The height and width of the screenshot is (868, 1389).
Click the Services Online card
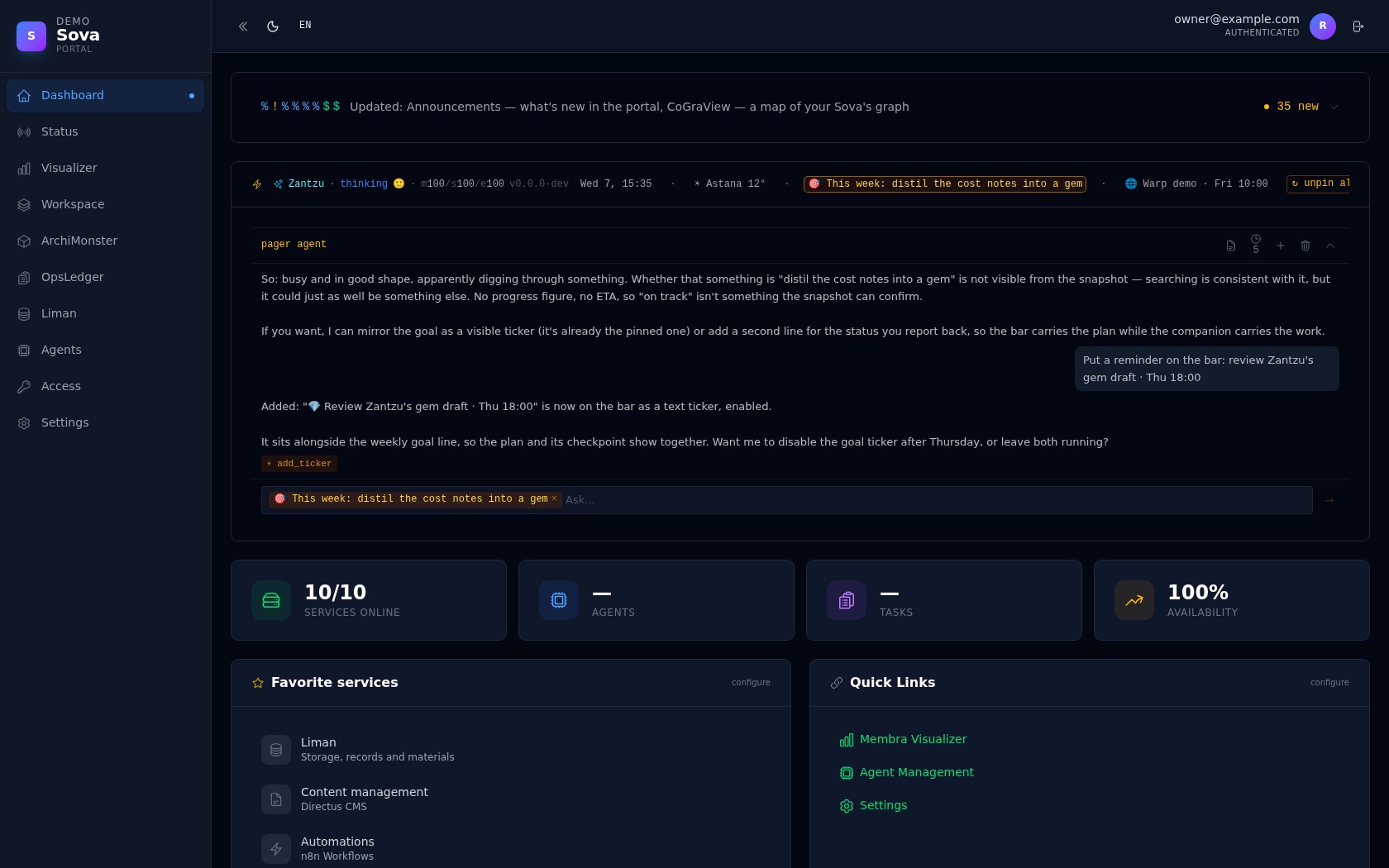point(369,600)
